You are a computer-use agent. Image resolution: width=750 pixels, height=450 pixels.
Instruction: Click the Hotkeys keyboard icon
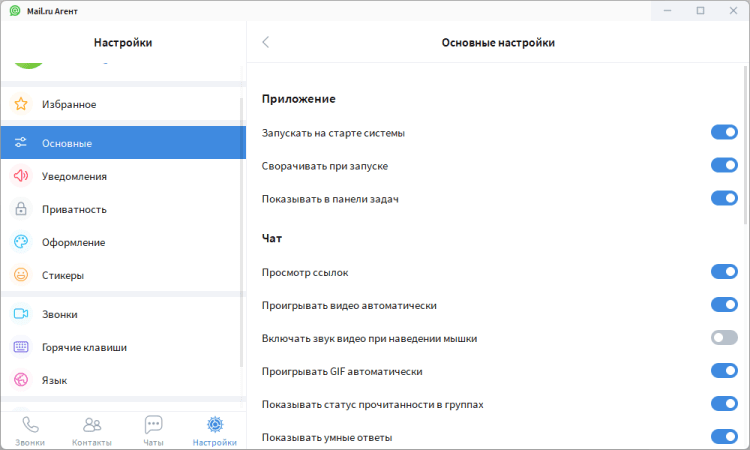click(x=21, y=347)
